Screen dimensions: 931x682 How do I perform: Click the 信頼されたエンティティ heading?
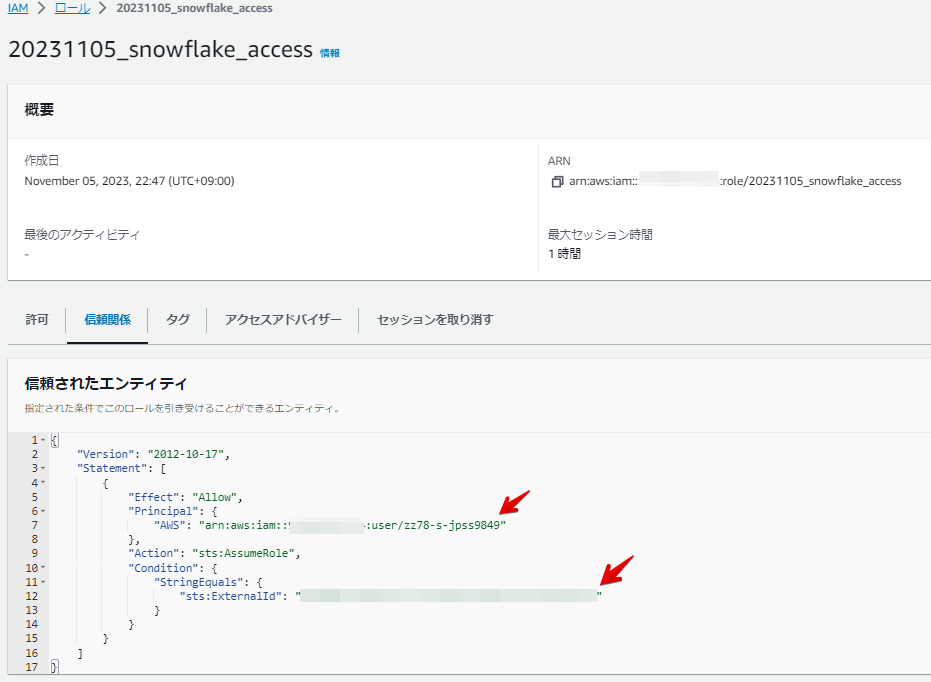coord(106,383)
